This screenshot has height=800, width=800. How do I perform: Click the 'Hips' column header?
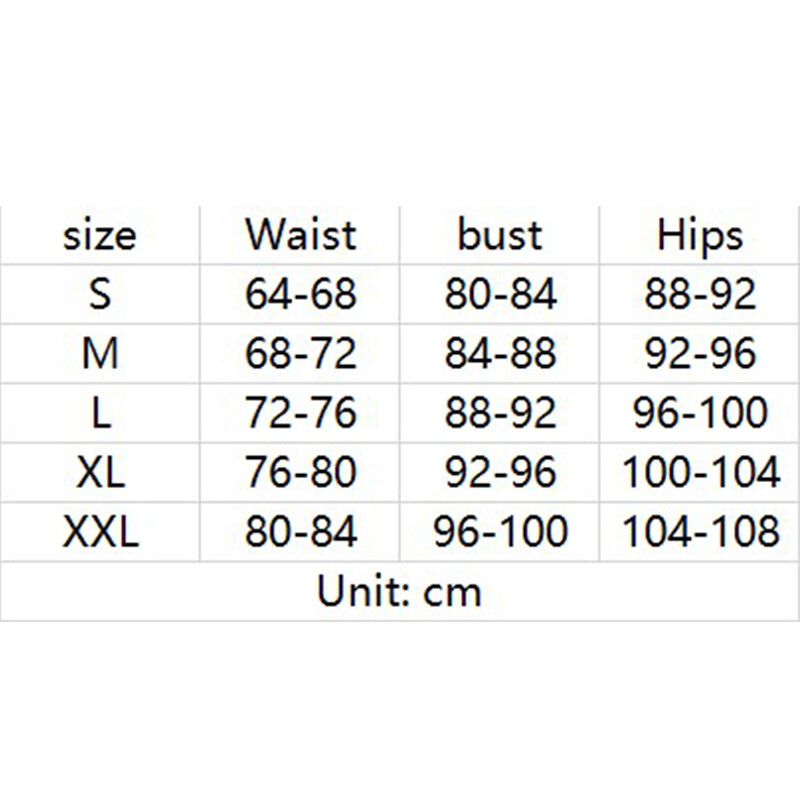tap(699, 235)
